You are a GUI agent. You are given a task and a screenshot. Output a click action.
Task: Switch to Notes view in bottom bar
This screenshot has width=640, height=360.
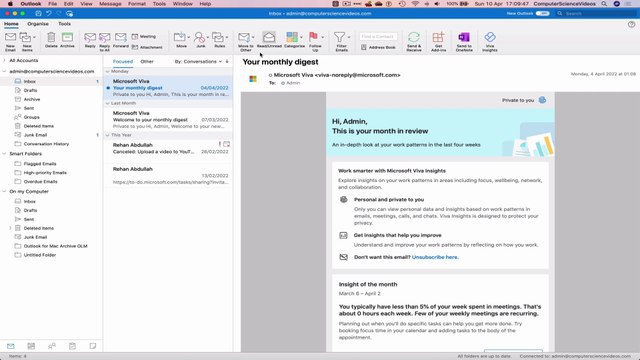point(93,346)
